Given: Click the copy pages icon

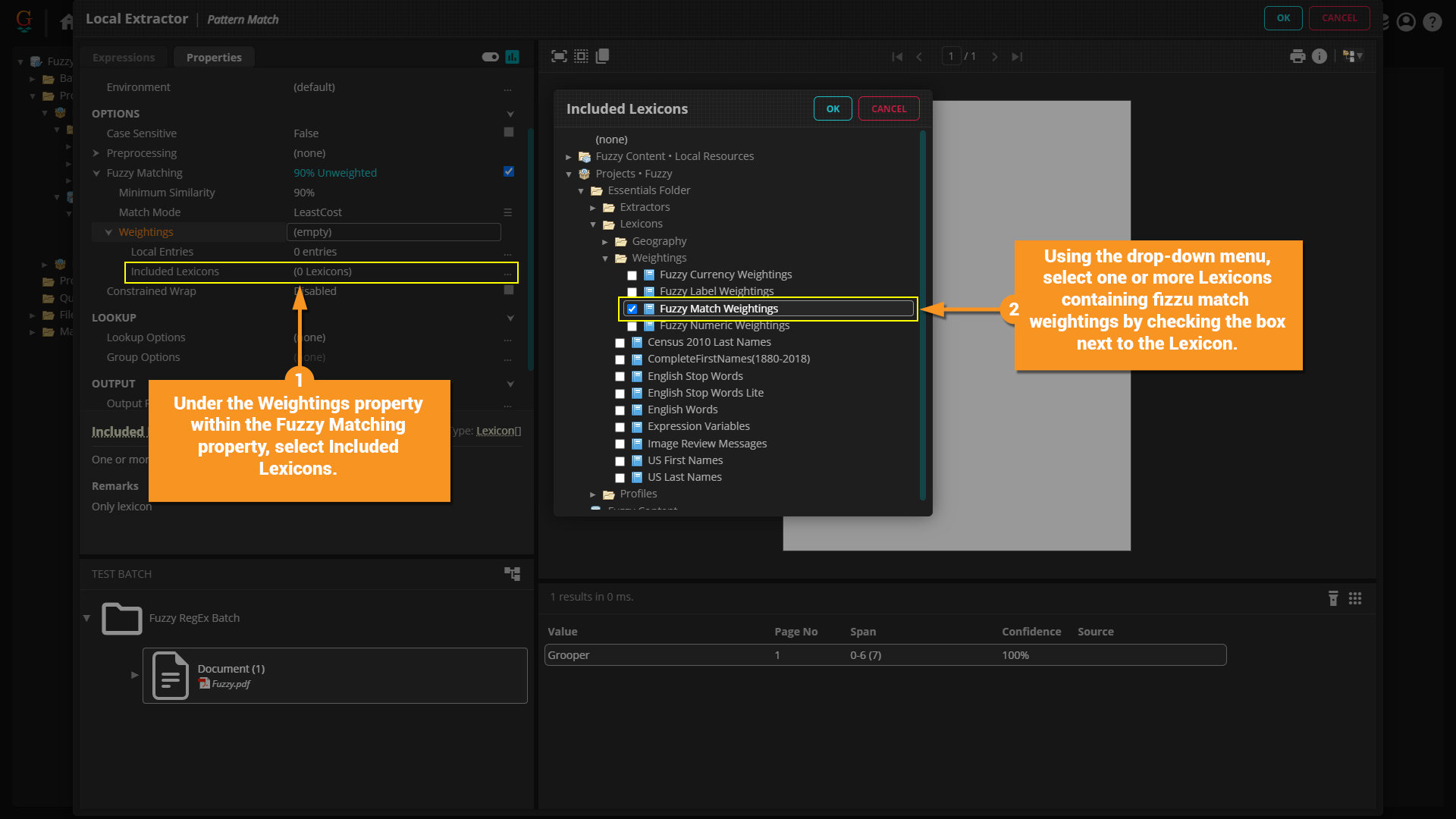Looking at the screenshot, I should tap(603, 56).
